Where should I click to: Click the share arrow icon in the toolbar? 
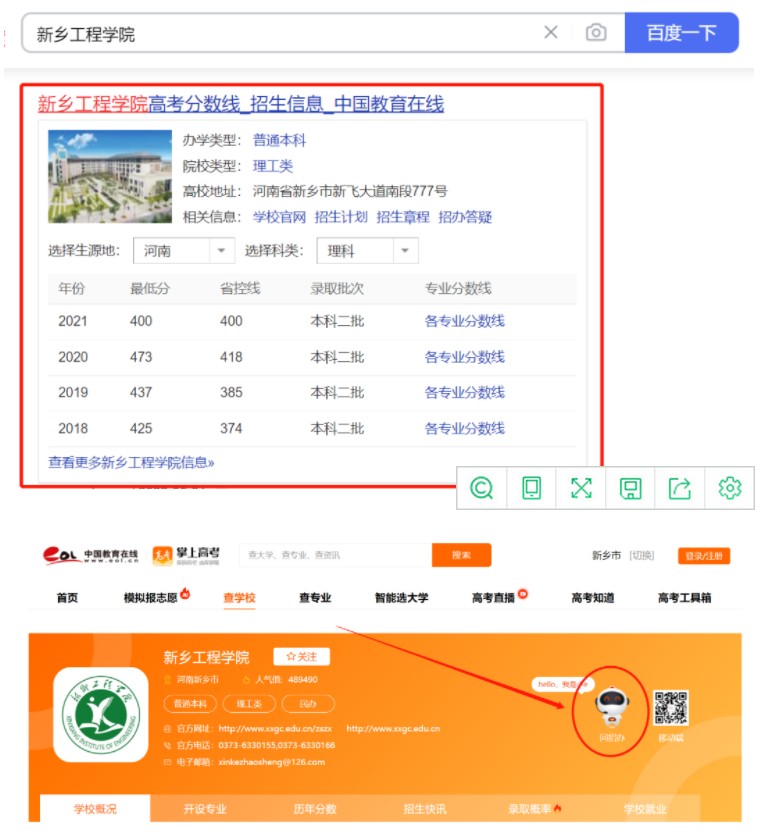point(680,488)
